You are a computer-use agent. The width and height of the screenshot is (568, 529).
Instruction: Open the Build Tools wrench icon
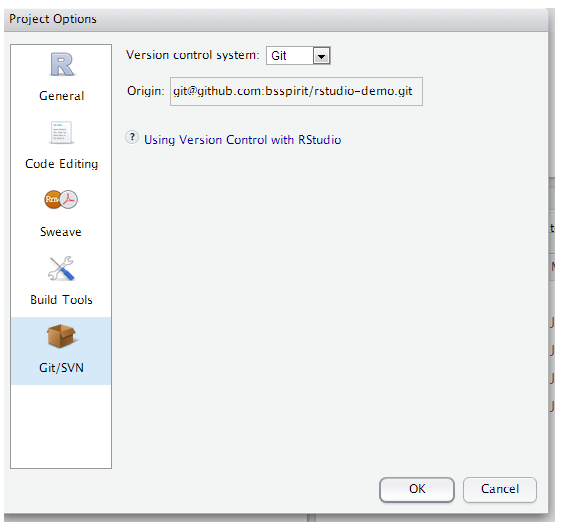(61, 268)
